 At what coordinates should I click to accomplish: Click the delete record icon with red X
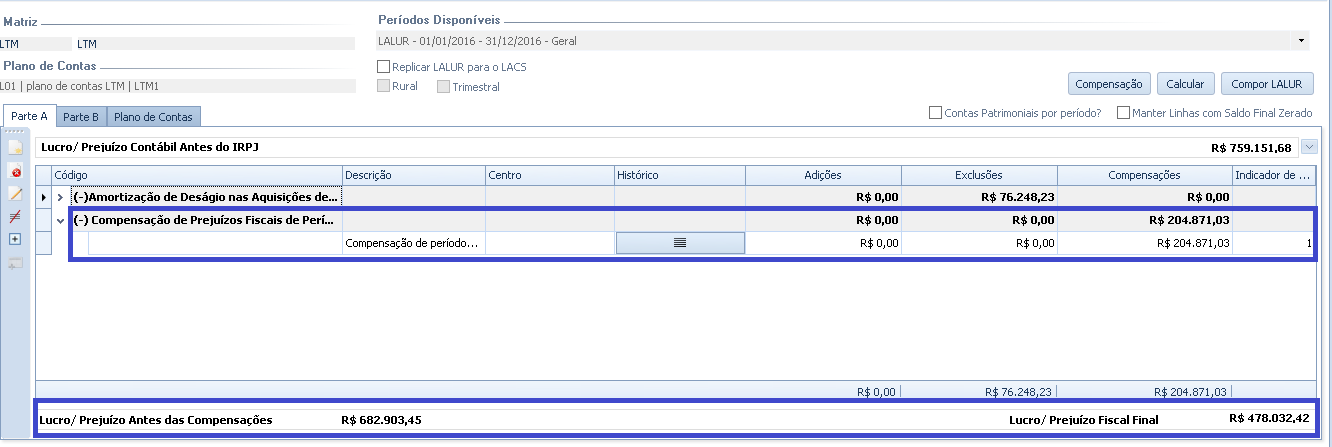pos(15,171)
